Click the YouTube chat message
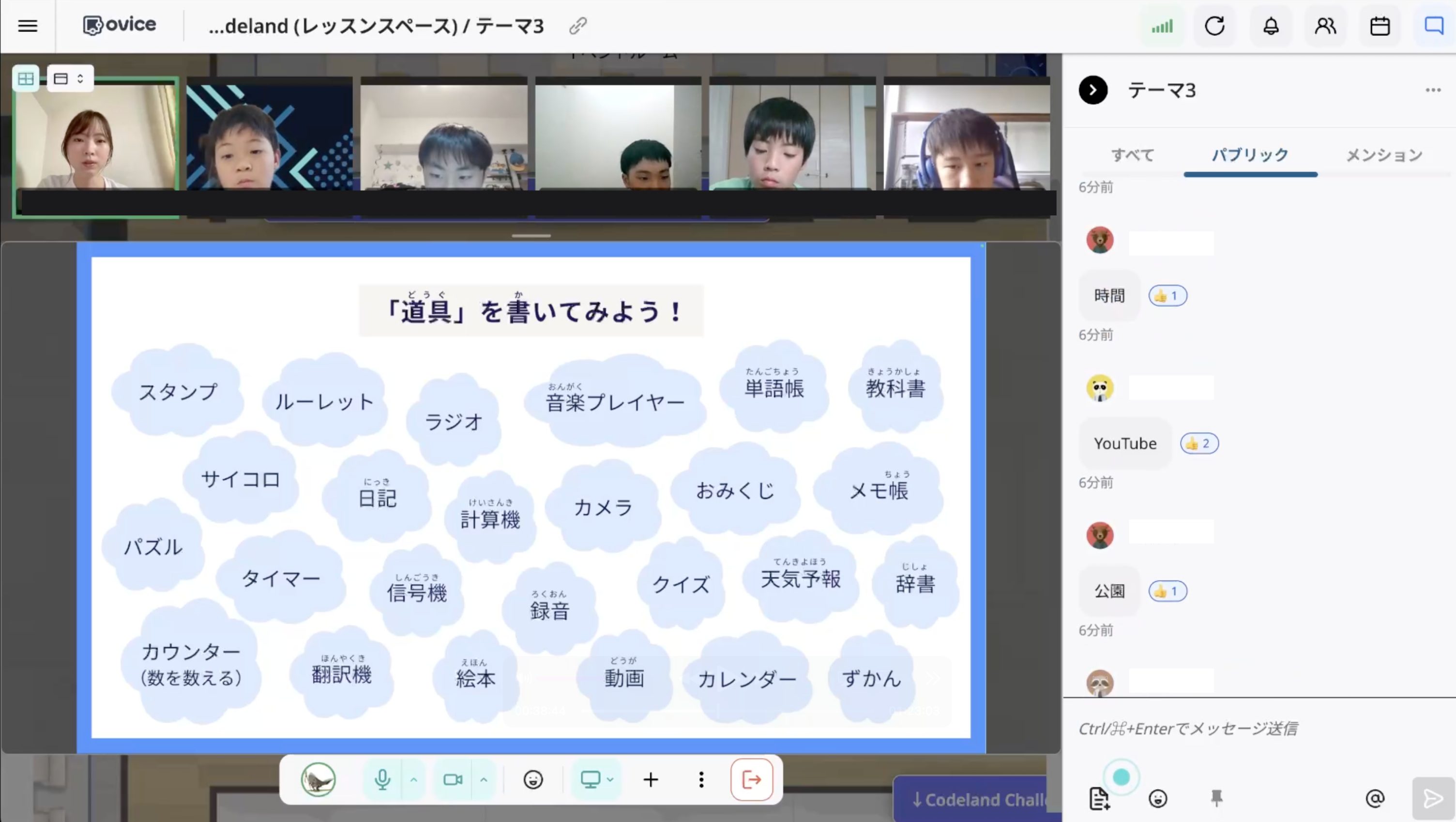 pyautogui.click(x=1125, y=443)
